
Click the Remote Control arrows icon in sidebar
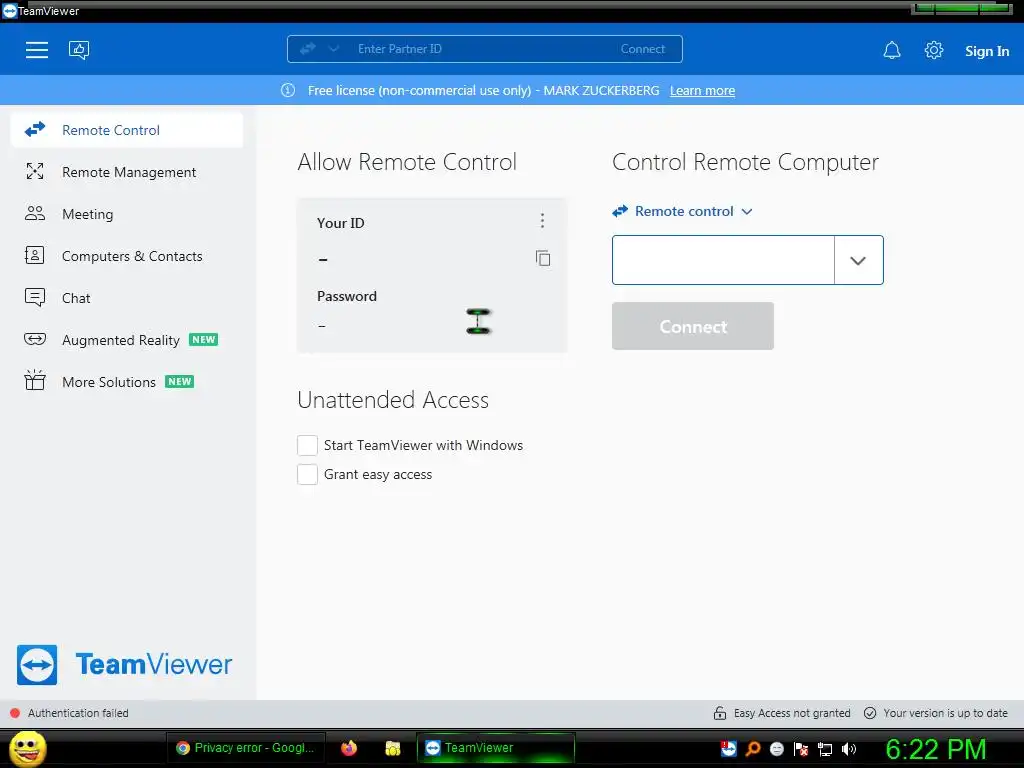(35, 129)
